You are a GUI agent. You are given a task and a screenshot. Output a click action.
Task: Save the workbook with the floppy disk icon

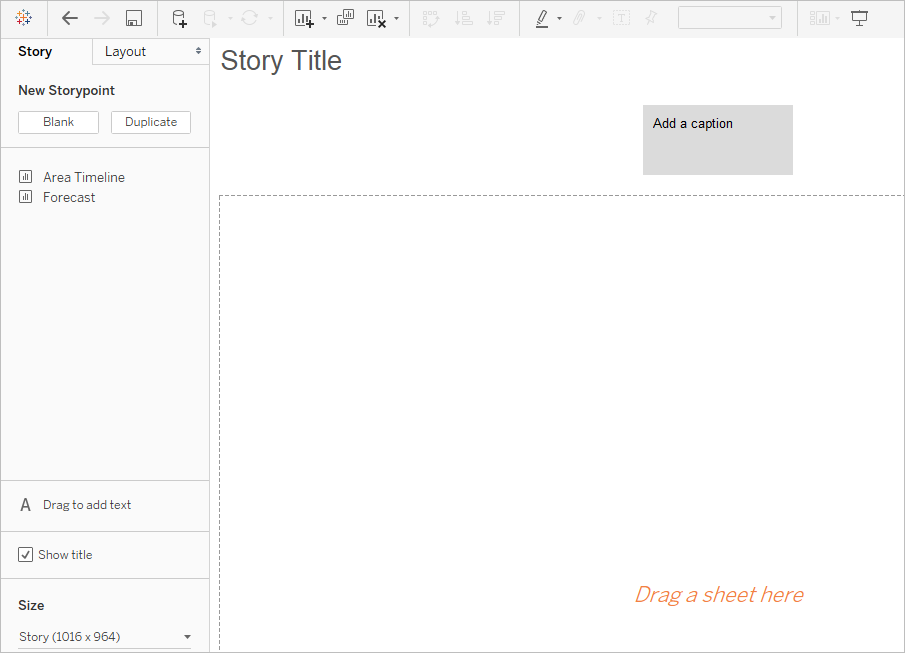[134, 18]
